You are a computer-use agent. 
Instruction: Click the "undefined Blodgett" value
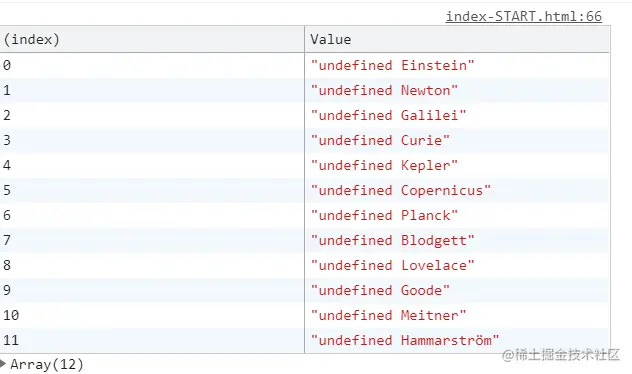[392, 240]
